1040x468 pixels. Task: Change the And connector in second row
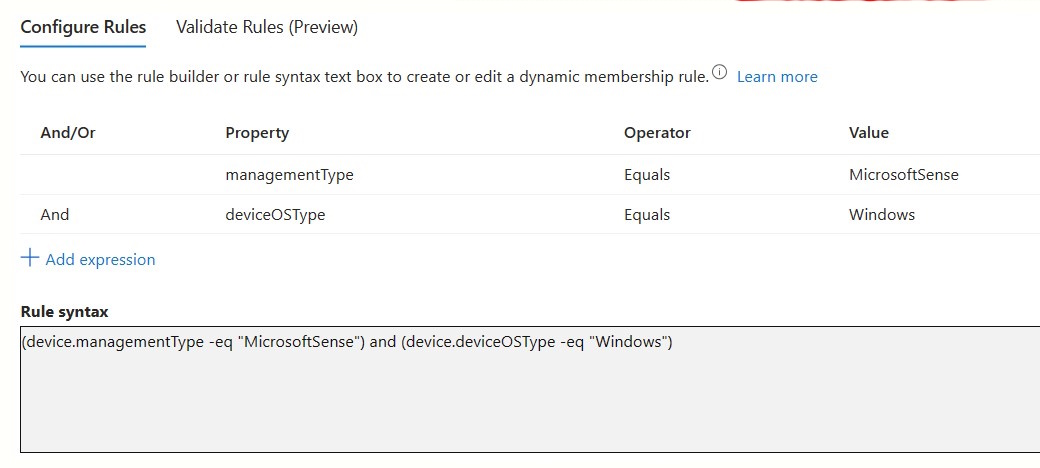point(55,214)
